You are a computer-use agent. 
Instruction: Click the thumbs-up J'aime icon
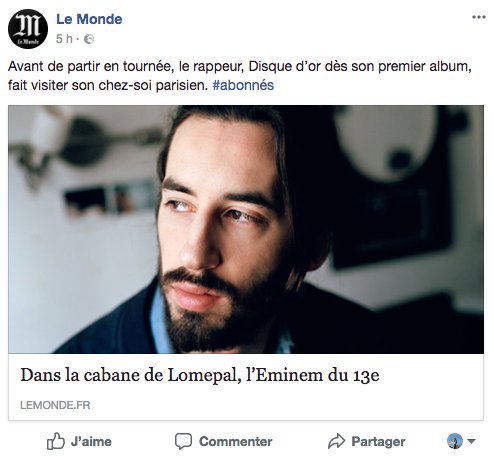55,441
